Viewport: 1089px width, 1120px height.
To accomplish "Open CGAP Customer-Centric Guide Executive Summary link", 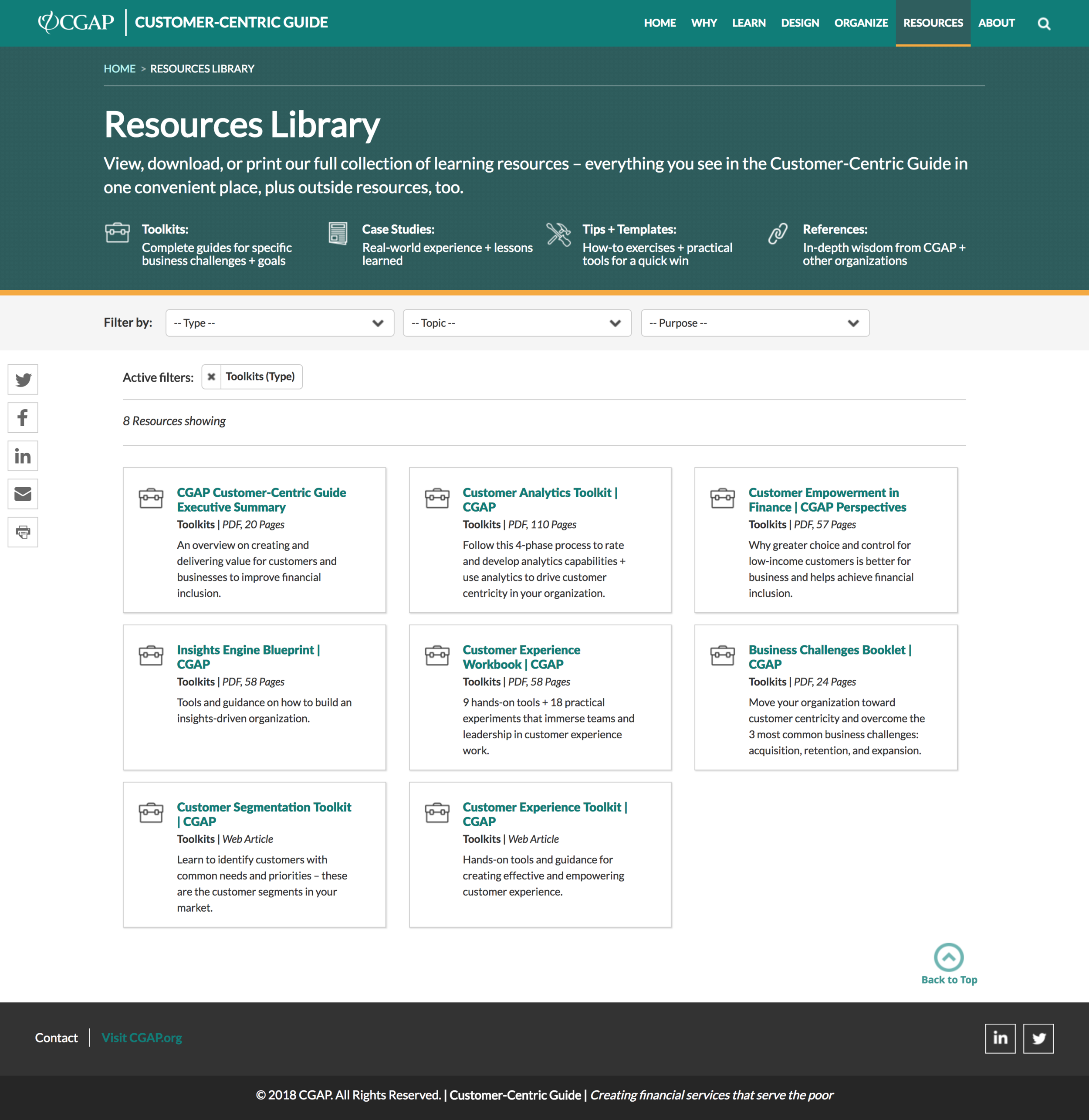I will tap(261, 499).
